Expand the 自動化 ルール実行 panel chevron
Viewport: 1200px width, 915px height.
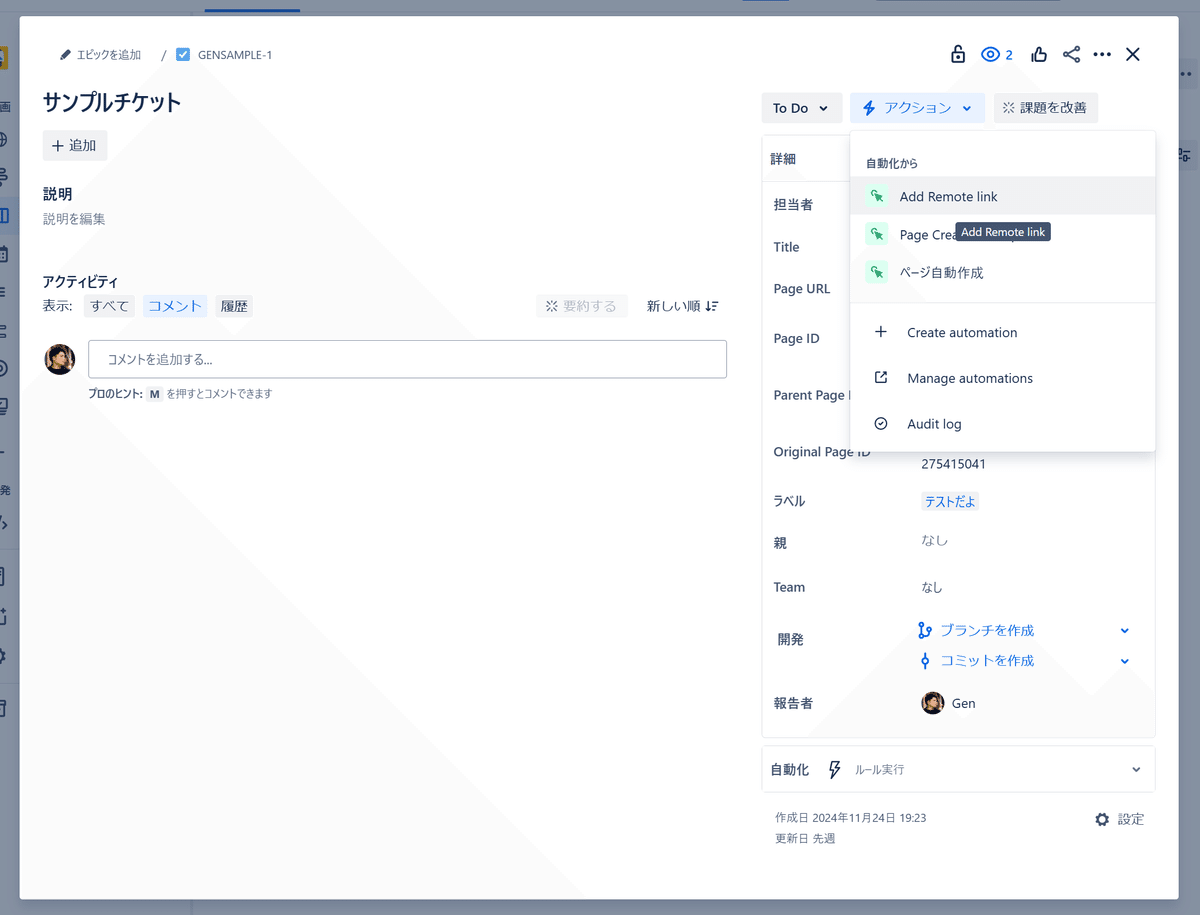pyautogui.click(x=1136, y=770)
